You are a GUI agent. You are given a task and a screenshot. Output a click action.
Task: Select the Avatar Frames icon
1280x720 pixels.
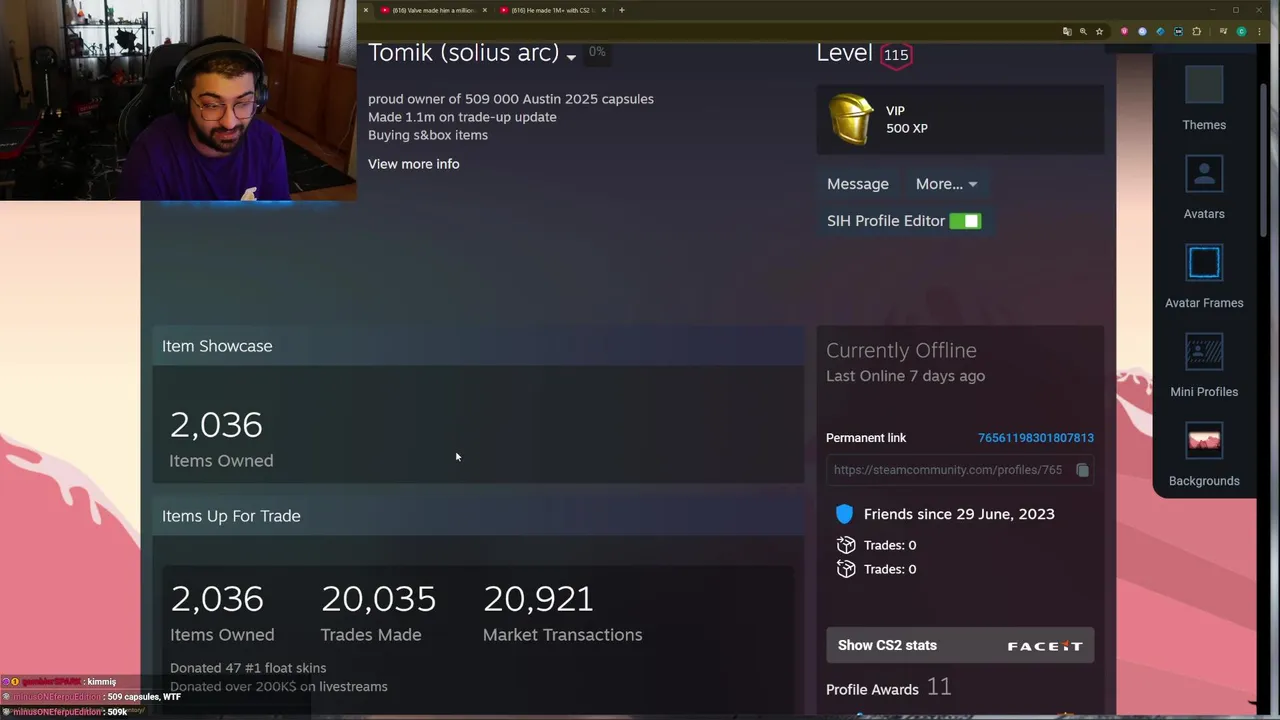[1204, 263]
